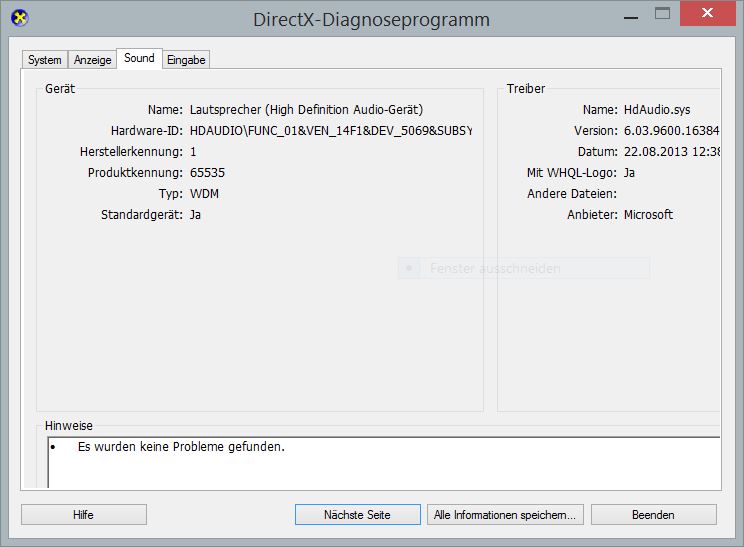The height and width of the screenshot is (547, 744).
Task: Close the DirectX-Diagnoseprogramm window
Action: (707, 13)
